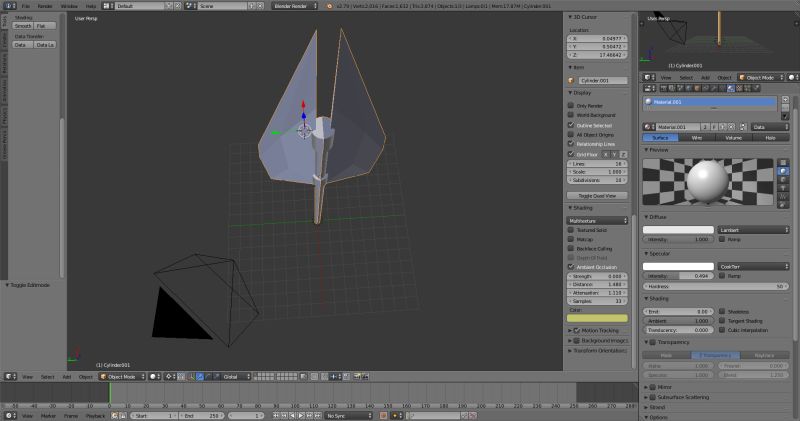Image resolution: width=800 pixels, height=421 pixels.
Task: Open the No Sync playback dropdown
Action: pyautogui.click(x=348, y=416)
